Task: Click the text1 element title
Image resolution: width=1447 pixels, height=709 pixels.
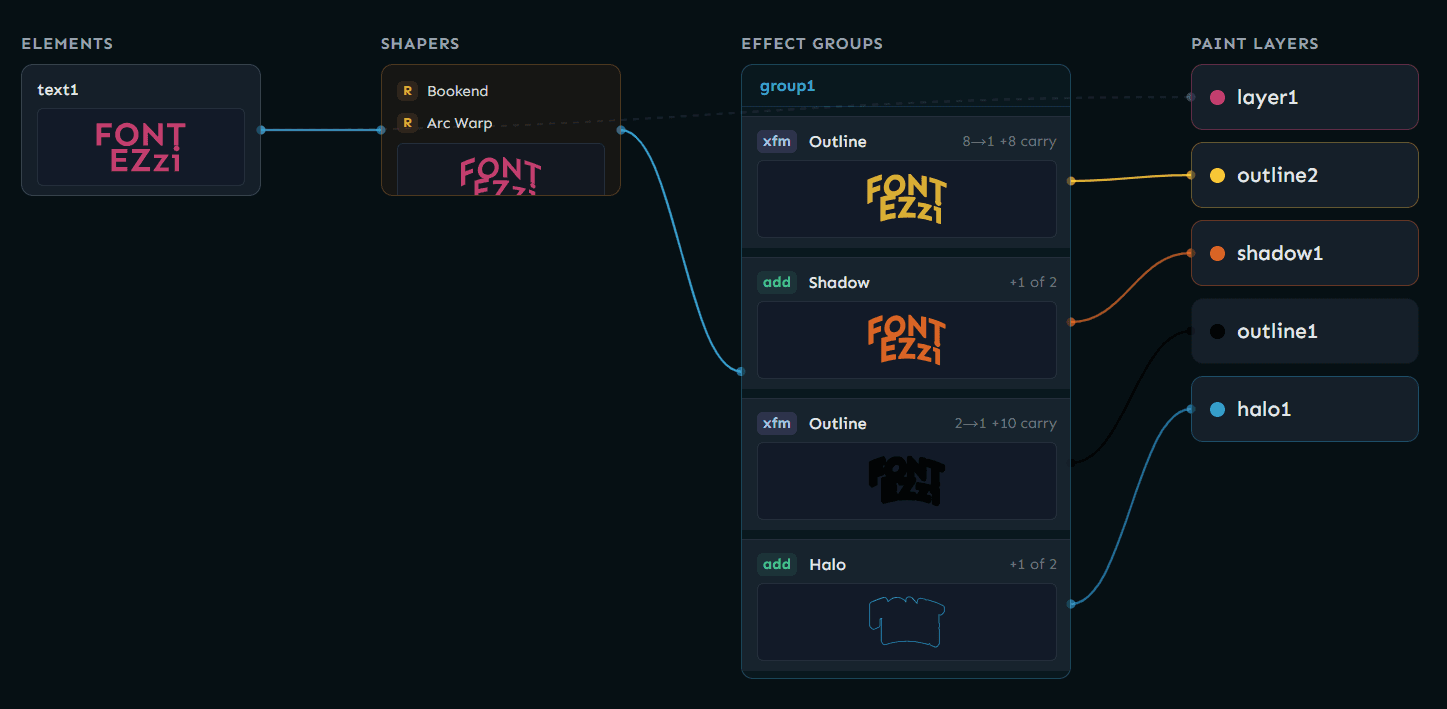Action: coord(58,90)
